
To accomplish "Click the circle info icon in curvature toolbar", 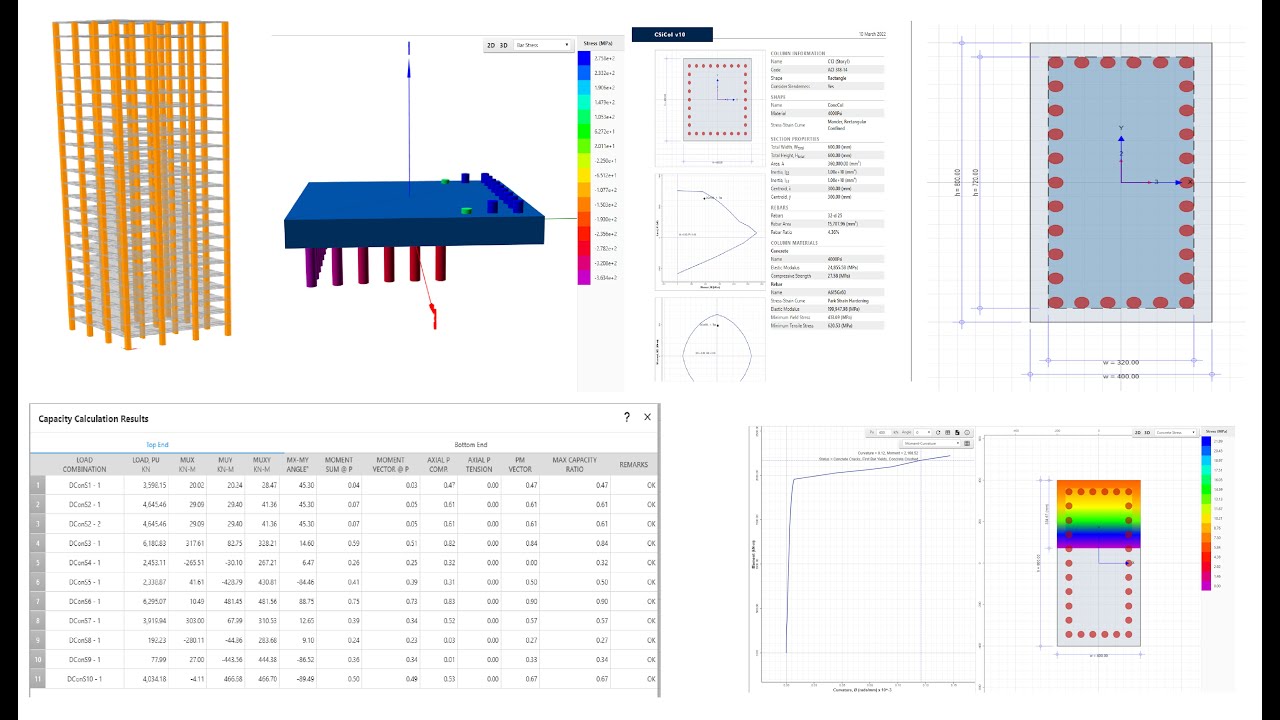I will pyautogui.click(x=967, y=433).
